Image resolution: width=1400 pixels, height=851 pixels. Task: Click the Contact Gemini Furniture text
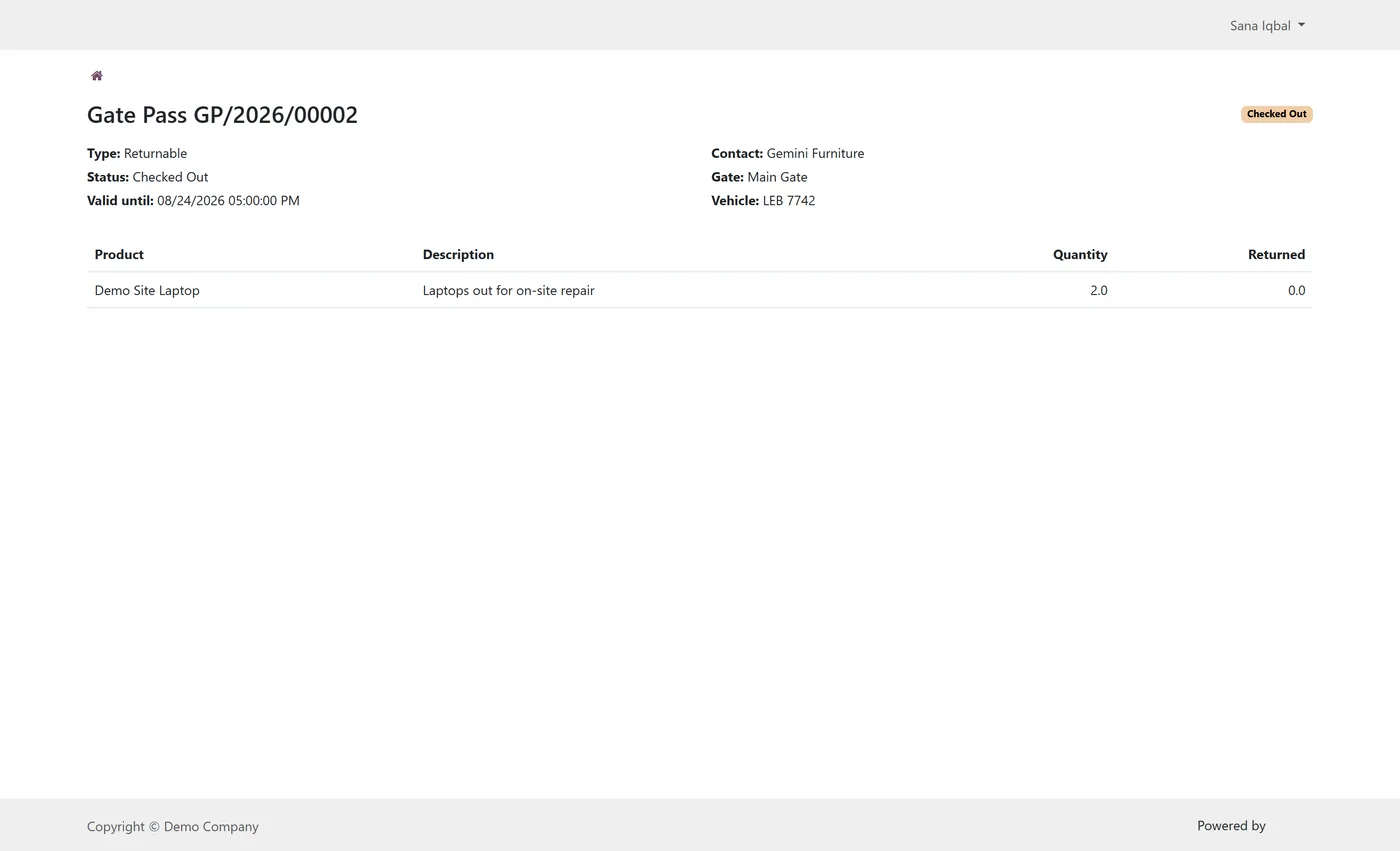pyautogui.click(x=787, y=153)
